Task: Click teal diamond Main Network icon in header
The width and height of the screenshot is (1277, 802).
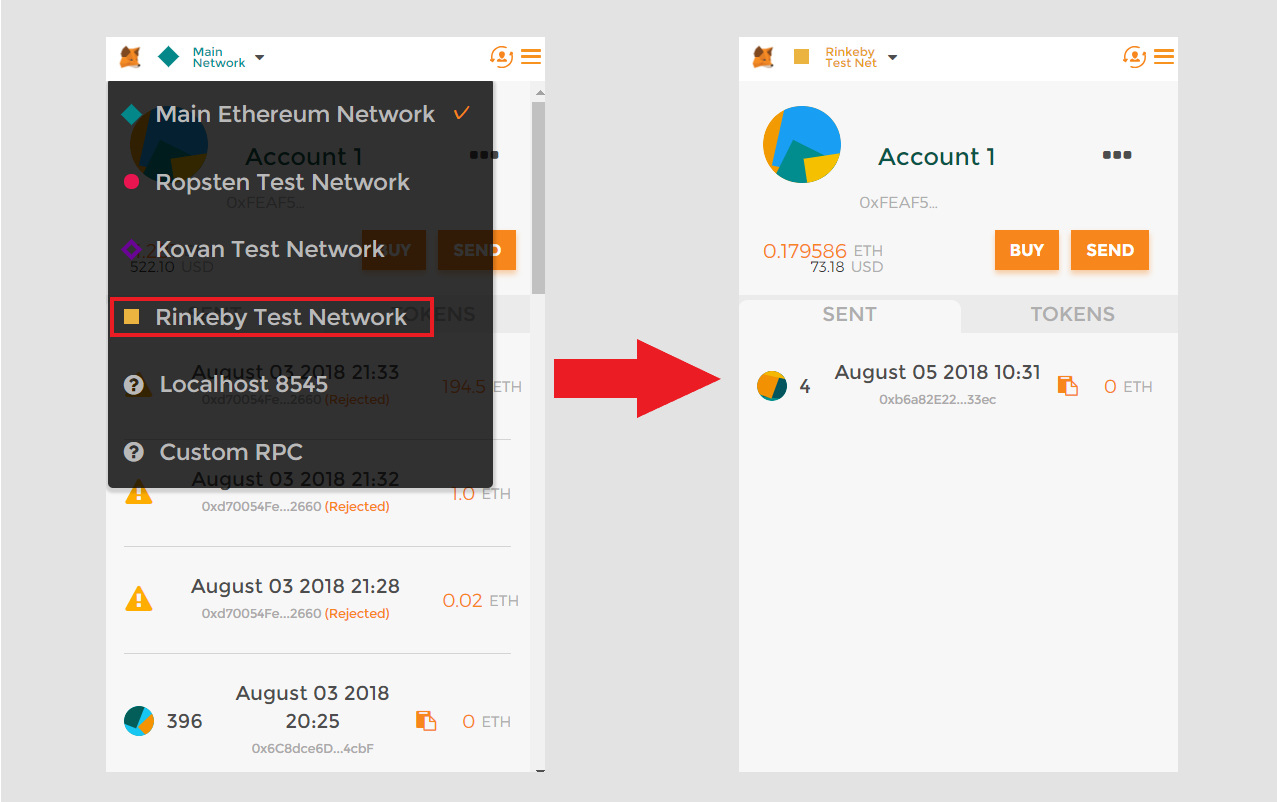Action: pos(169,57)
